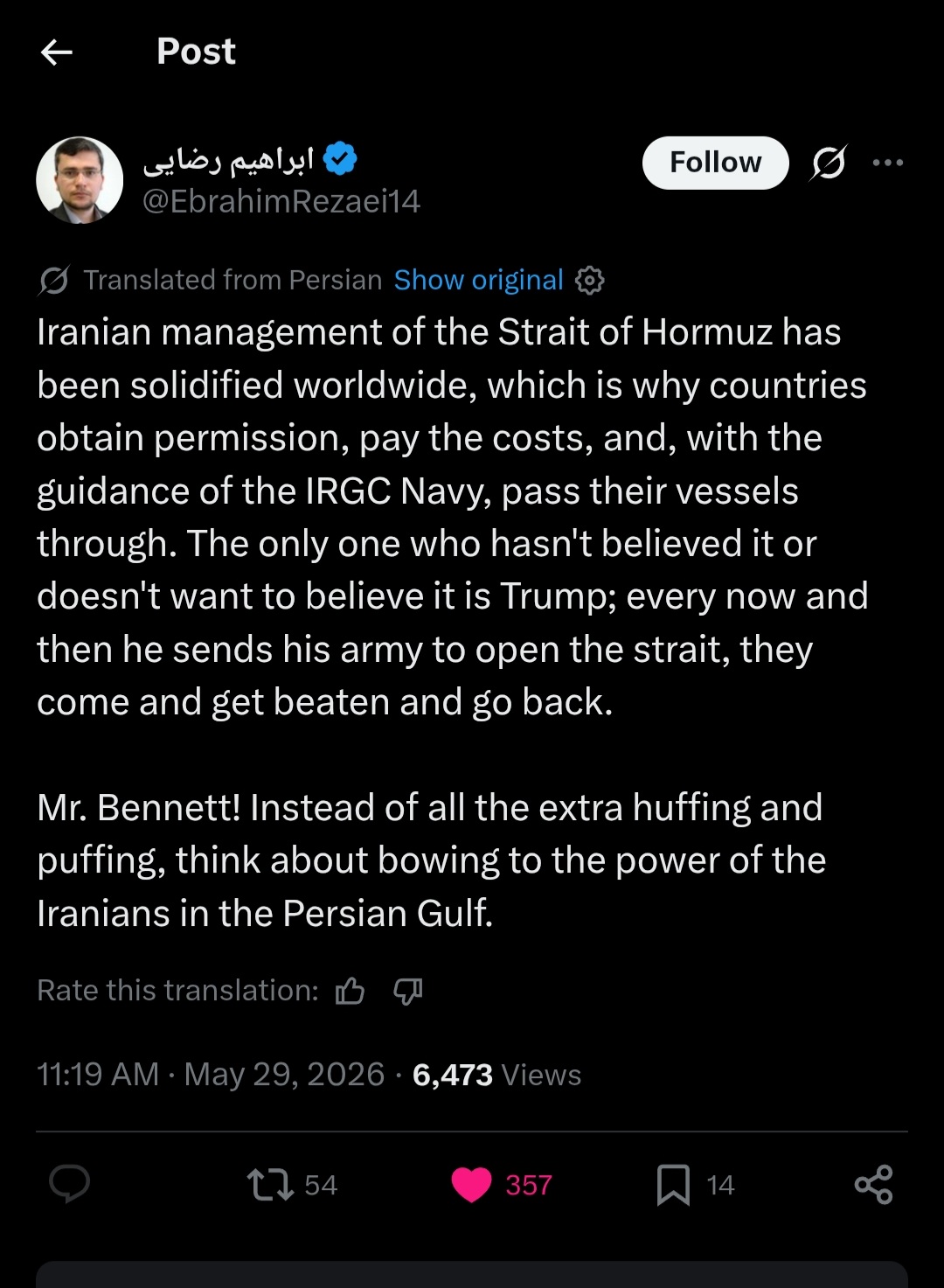Tap the Grok icon by Translated from Persian
This screenshot has height=1288, width=944.
[x=54, y=281]
